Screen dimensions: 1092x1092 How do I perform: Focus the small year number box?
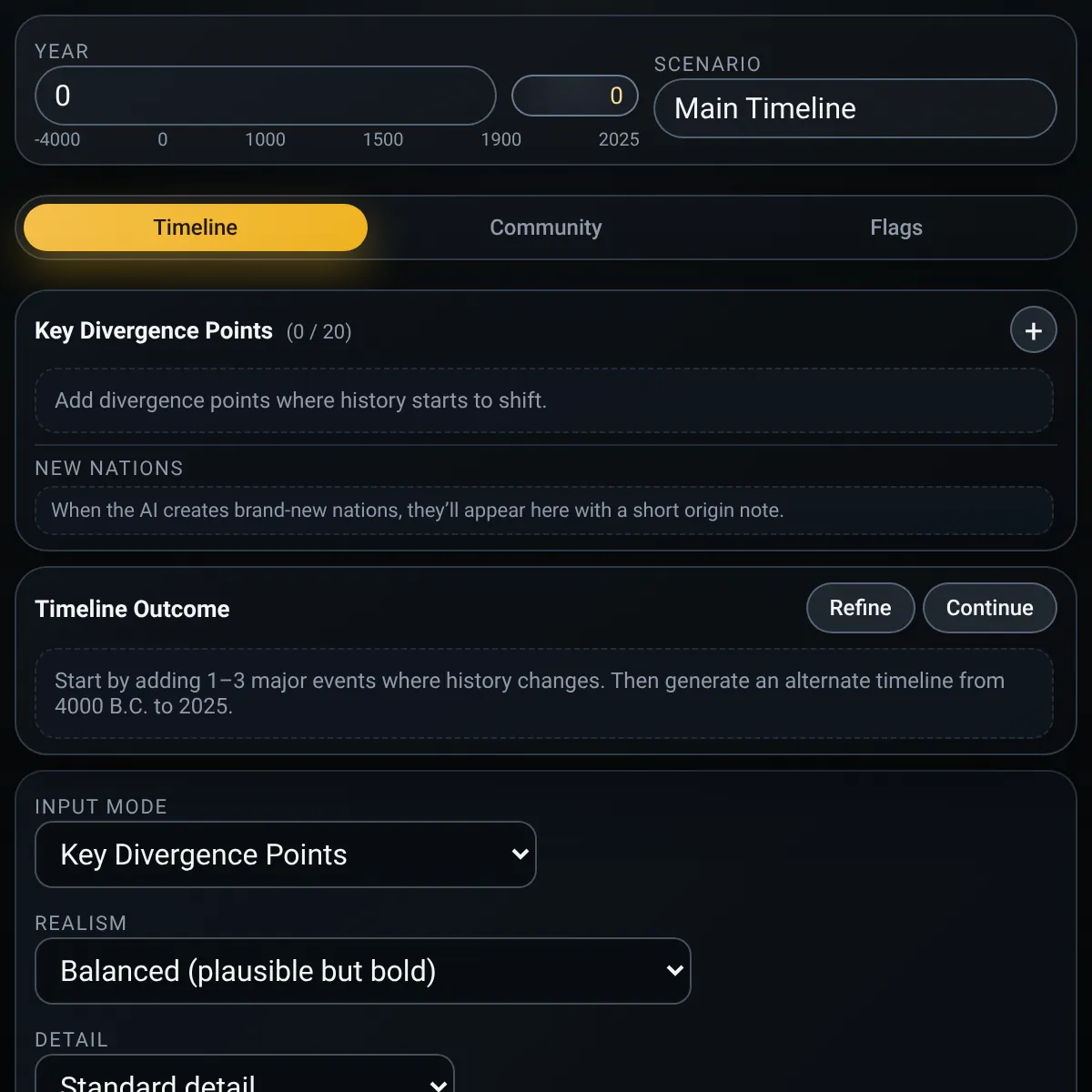tap(574, 96)
